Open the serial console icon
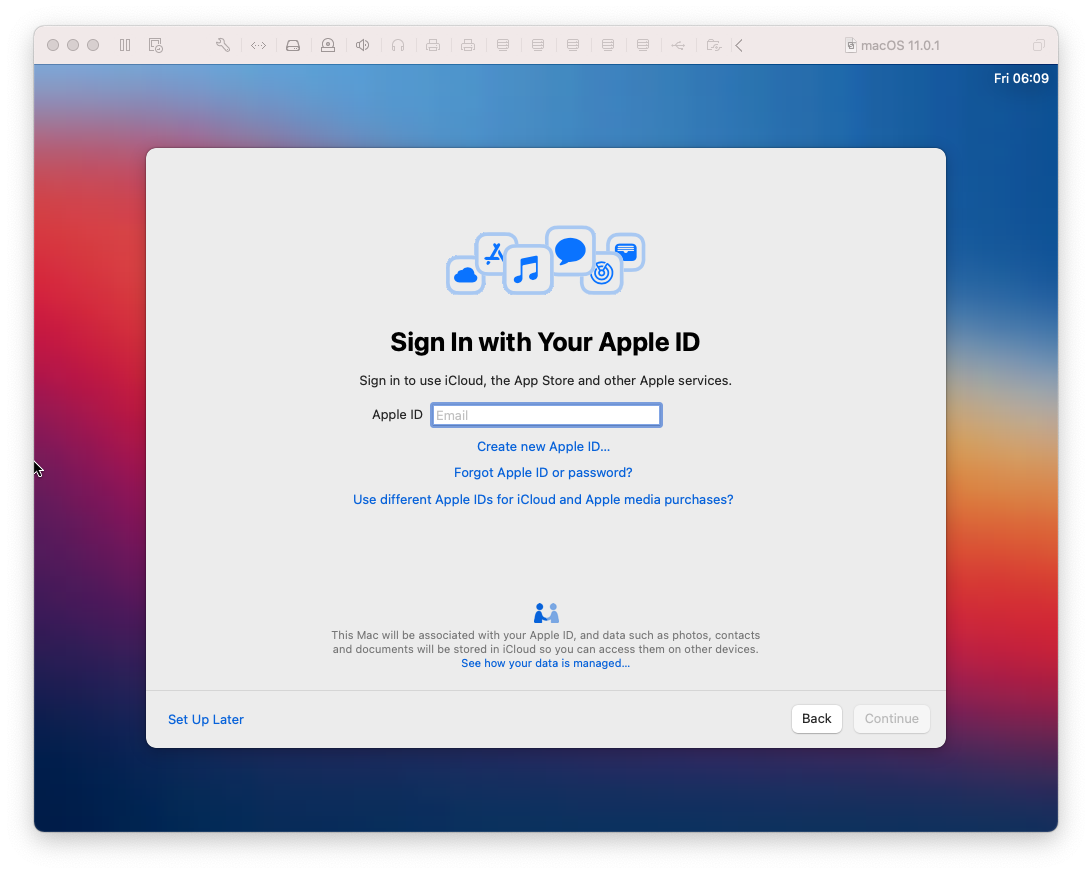 (x=258, y=45)
